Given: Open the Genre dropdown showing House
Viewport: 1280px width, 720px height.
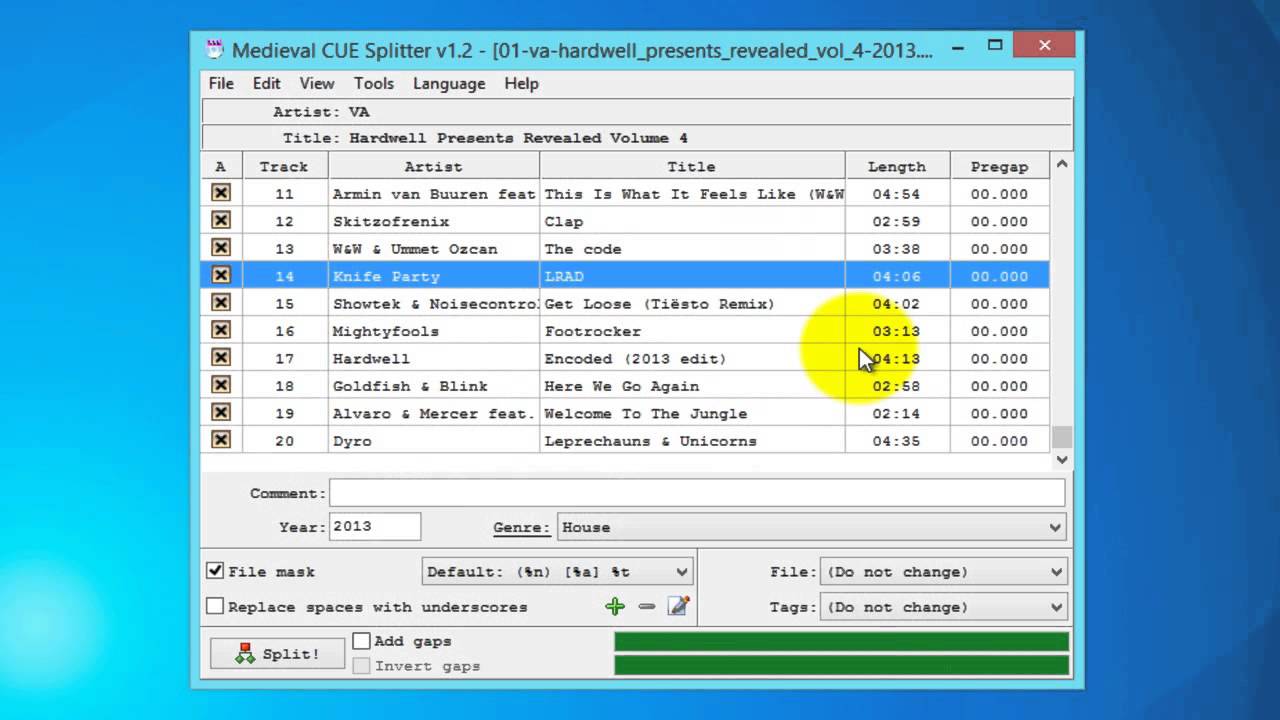Looking at the screenshot, I should point(811,527).
